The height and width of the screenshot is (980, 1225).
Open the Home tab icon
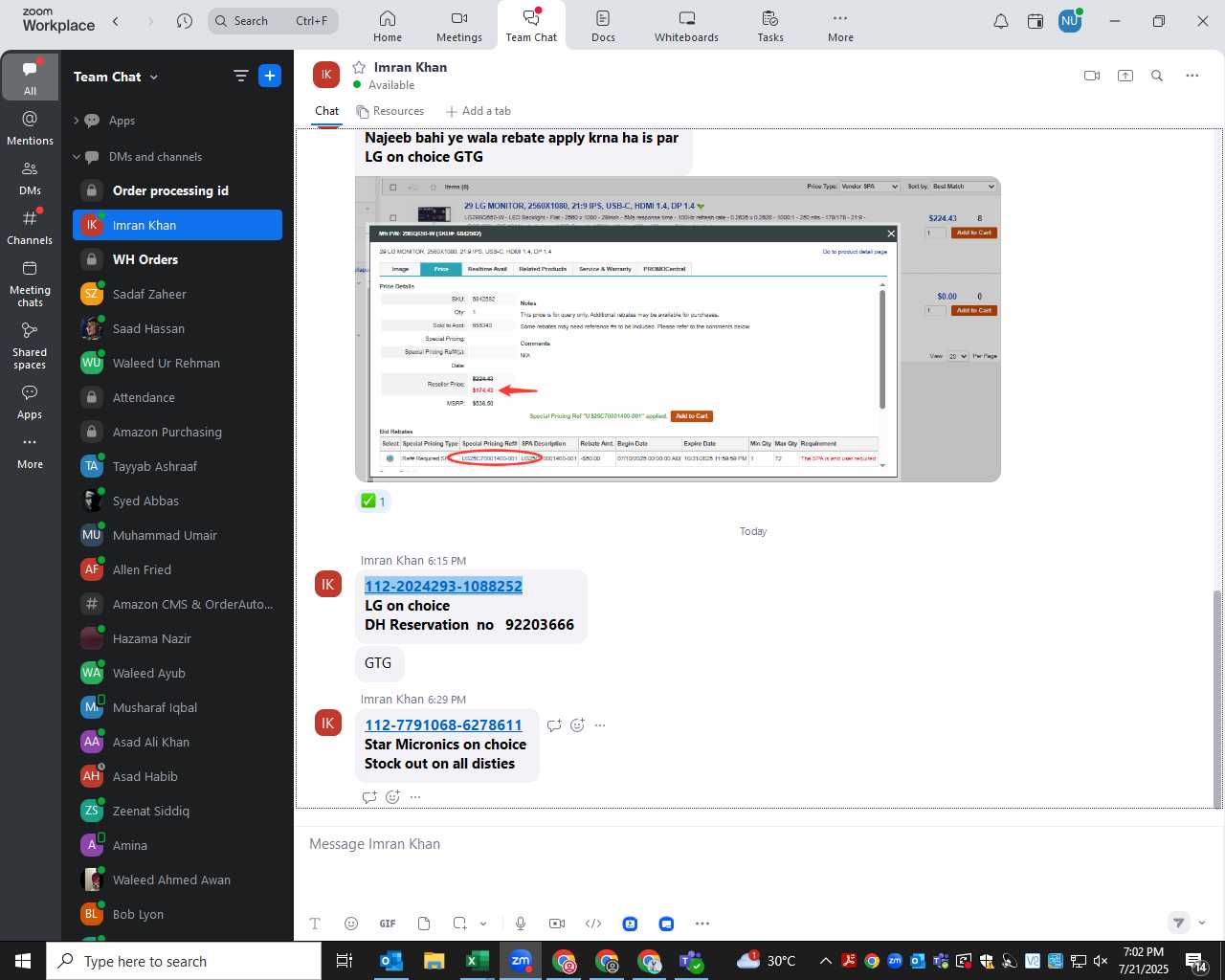click(388, 26)
